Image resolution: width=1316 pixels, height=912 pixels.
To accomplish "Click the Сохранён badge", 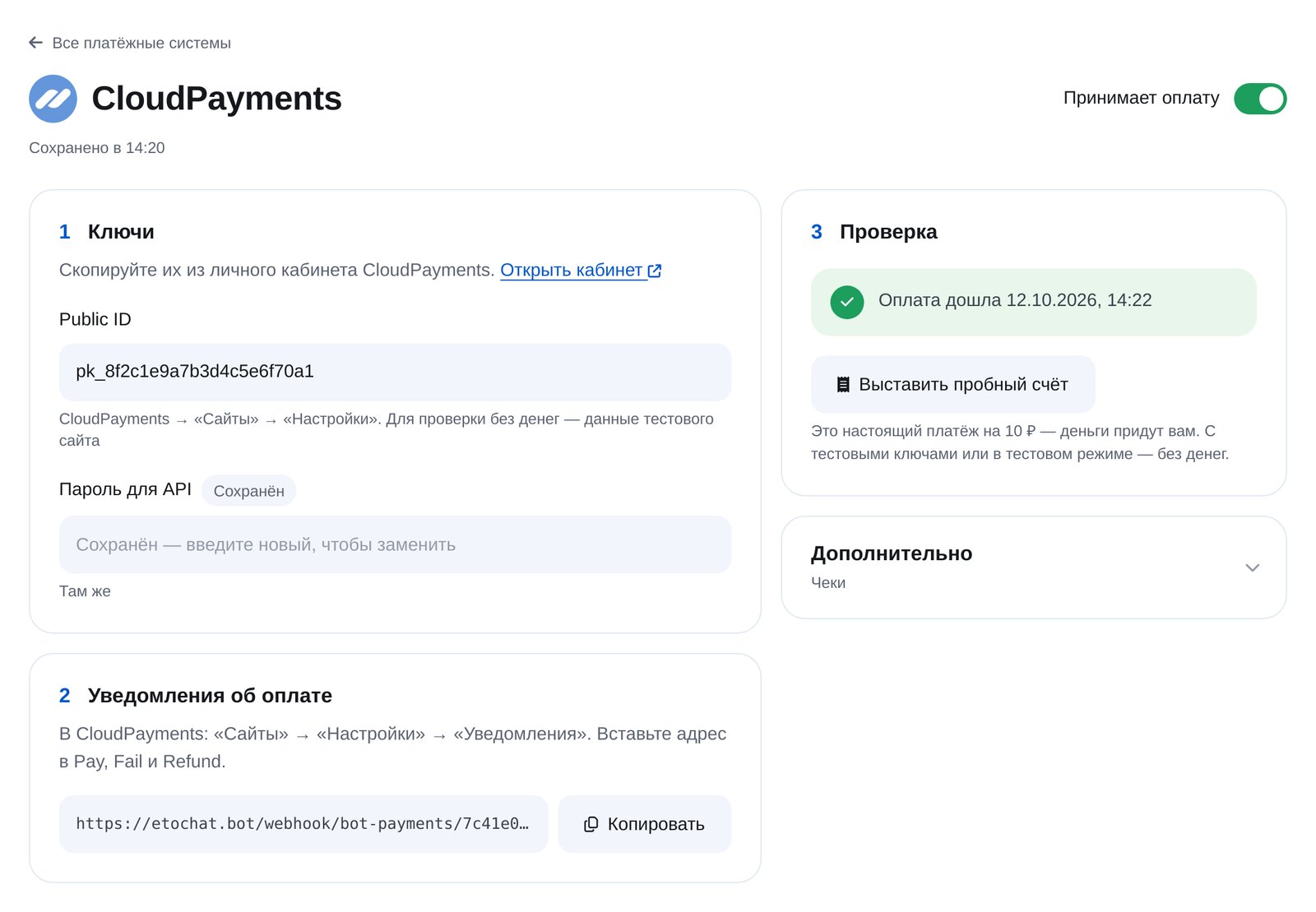I will point(248,491).
